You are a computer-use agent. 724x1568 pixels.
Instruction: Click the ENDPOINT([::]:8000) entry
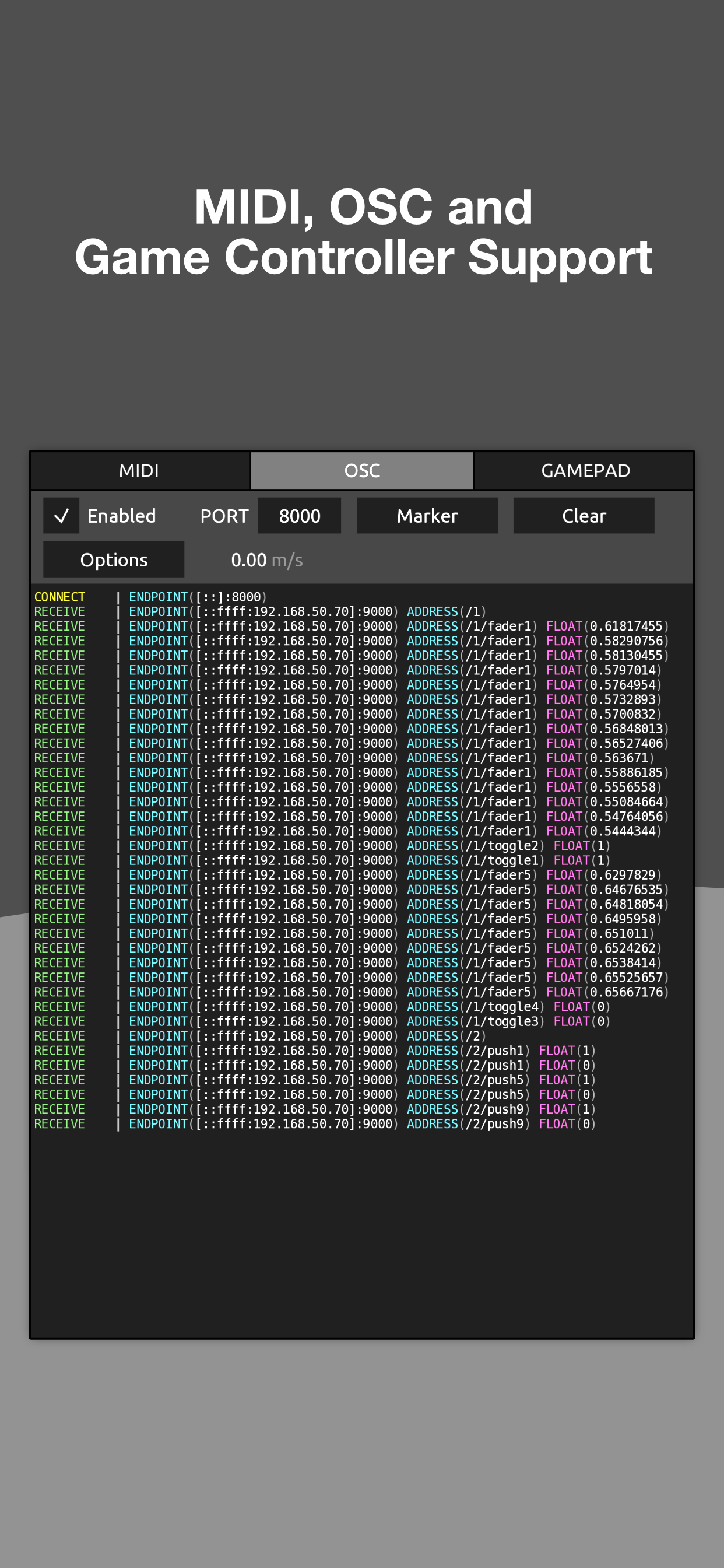tap(198, 597)
